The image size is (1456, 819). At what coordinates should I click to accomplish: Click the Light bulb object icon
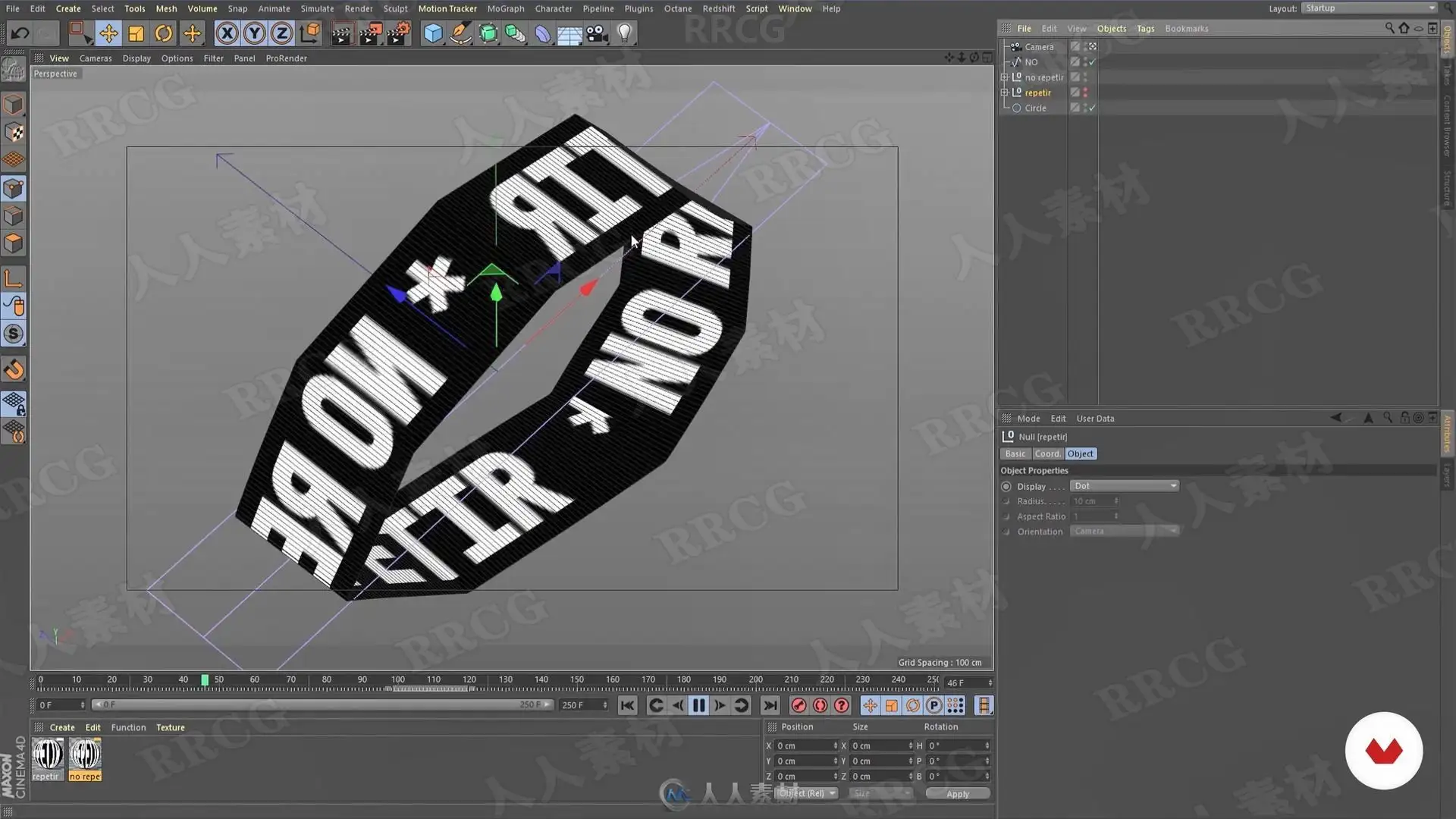point(624,33)
